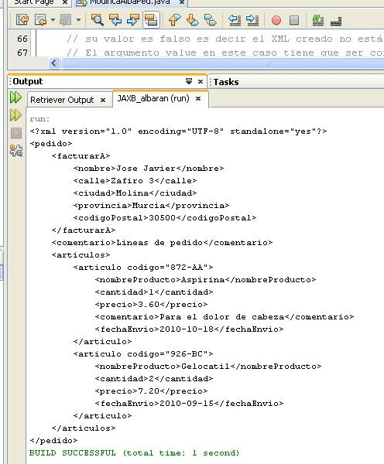Re-run with different parameters, yellow arrows

(x=16, y=115)
